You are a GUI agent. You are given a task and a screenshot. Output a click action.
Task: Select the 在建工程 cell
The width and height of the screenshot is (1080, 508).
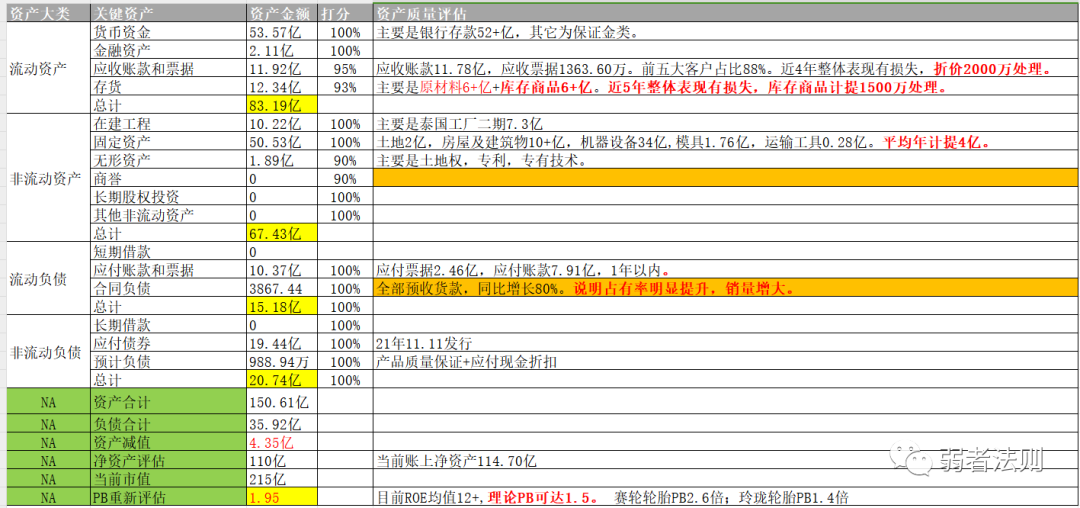click(169, 124)
